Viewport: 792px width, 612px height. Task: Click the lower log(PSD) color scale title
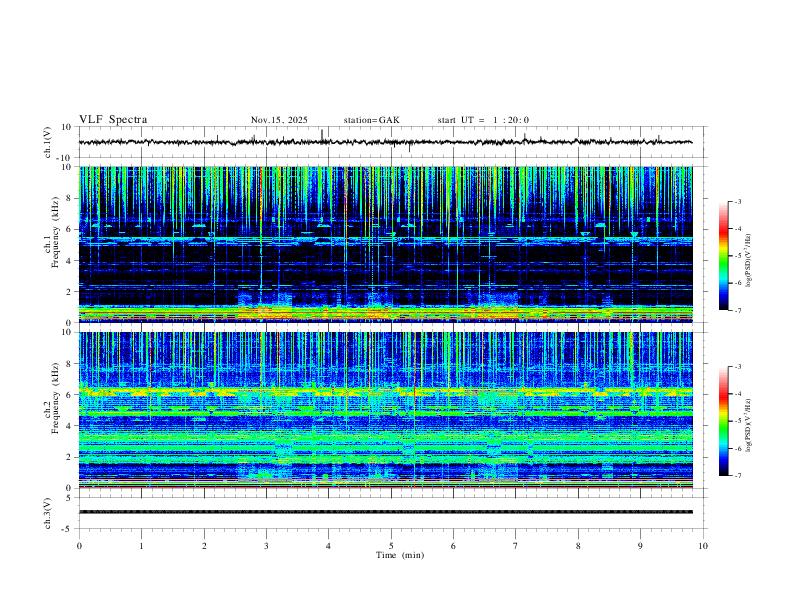pyautogui.click(x=748, y=425)
